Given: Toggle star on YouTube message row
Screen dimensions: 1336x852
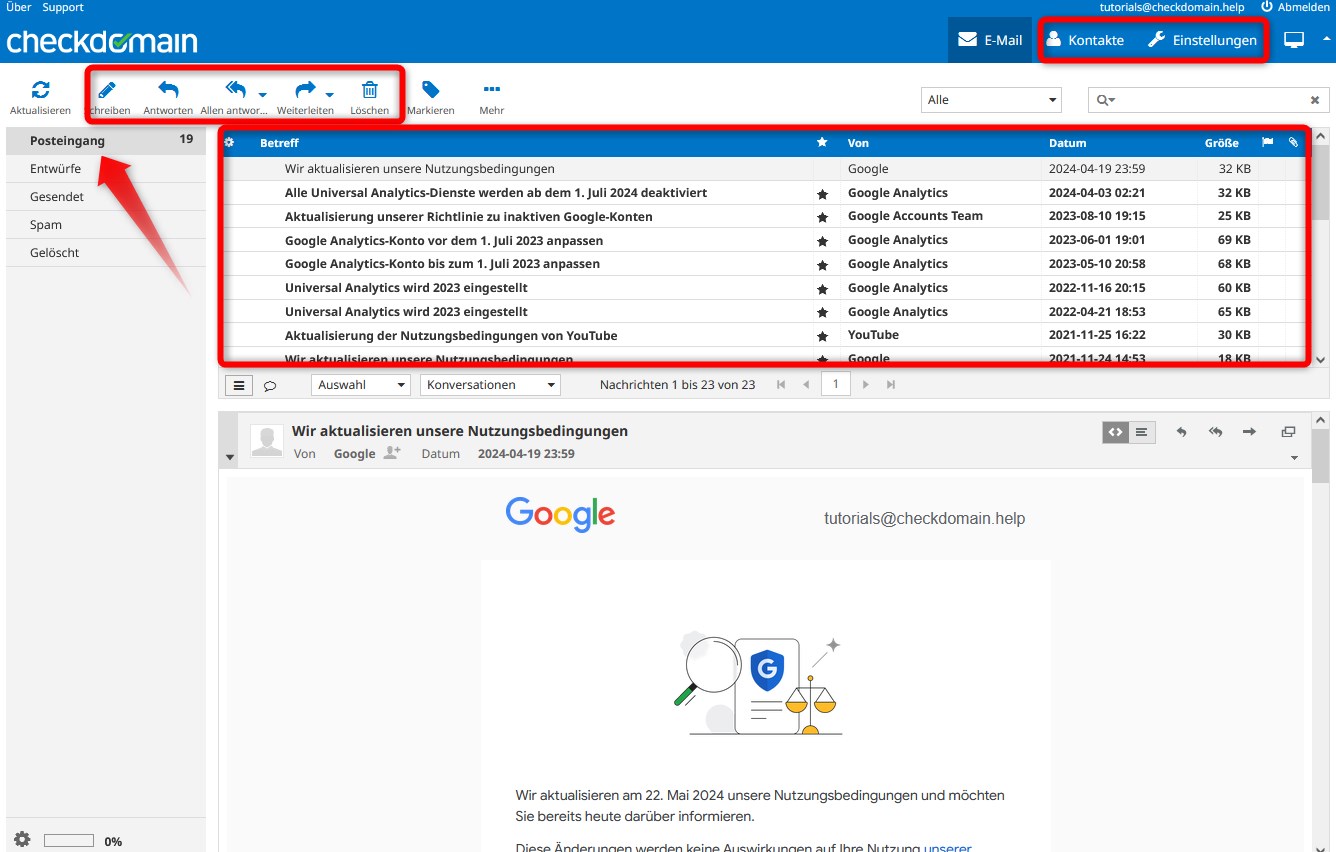Looking at the screenshot, I should (x=822, y=336).
